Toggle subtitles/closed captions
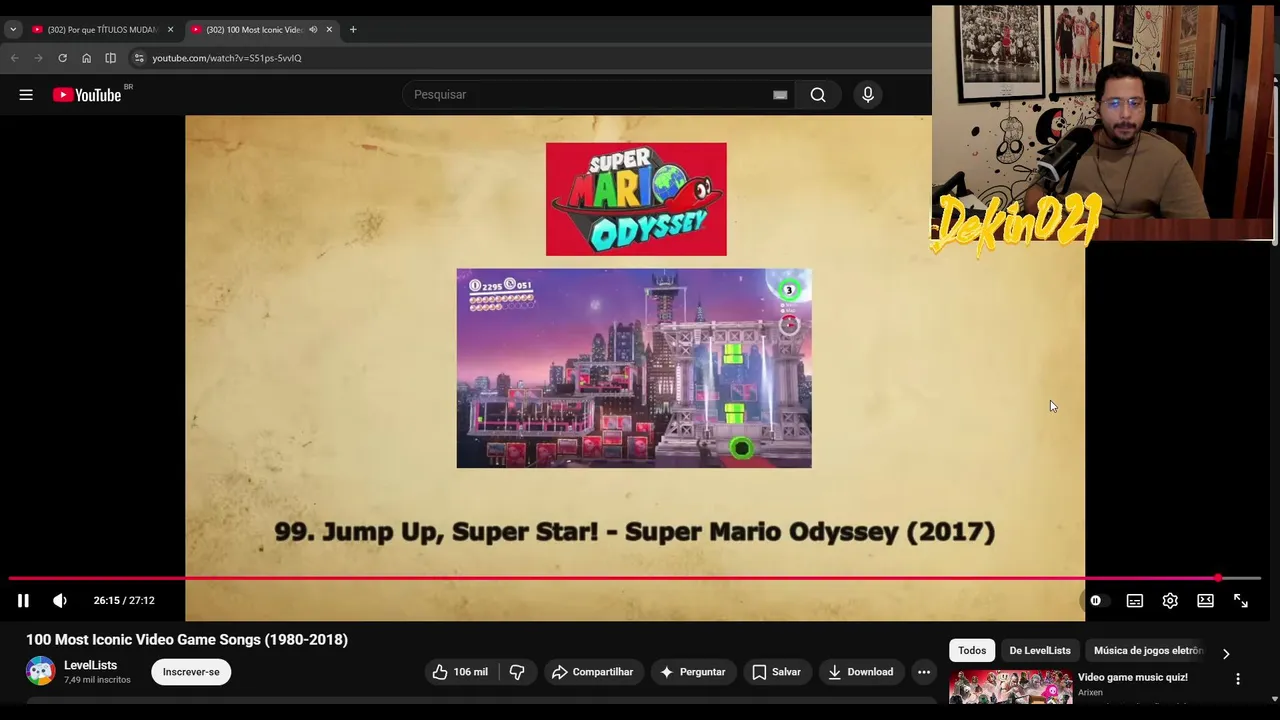 click(x=1135, y=601)
